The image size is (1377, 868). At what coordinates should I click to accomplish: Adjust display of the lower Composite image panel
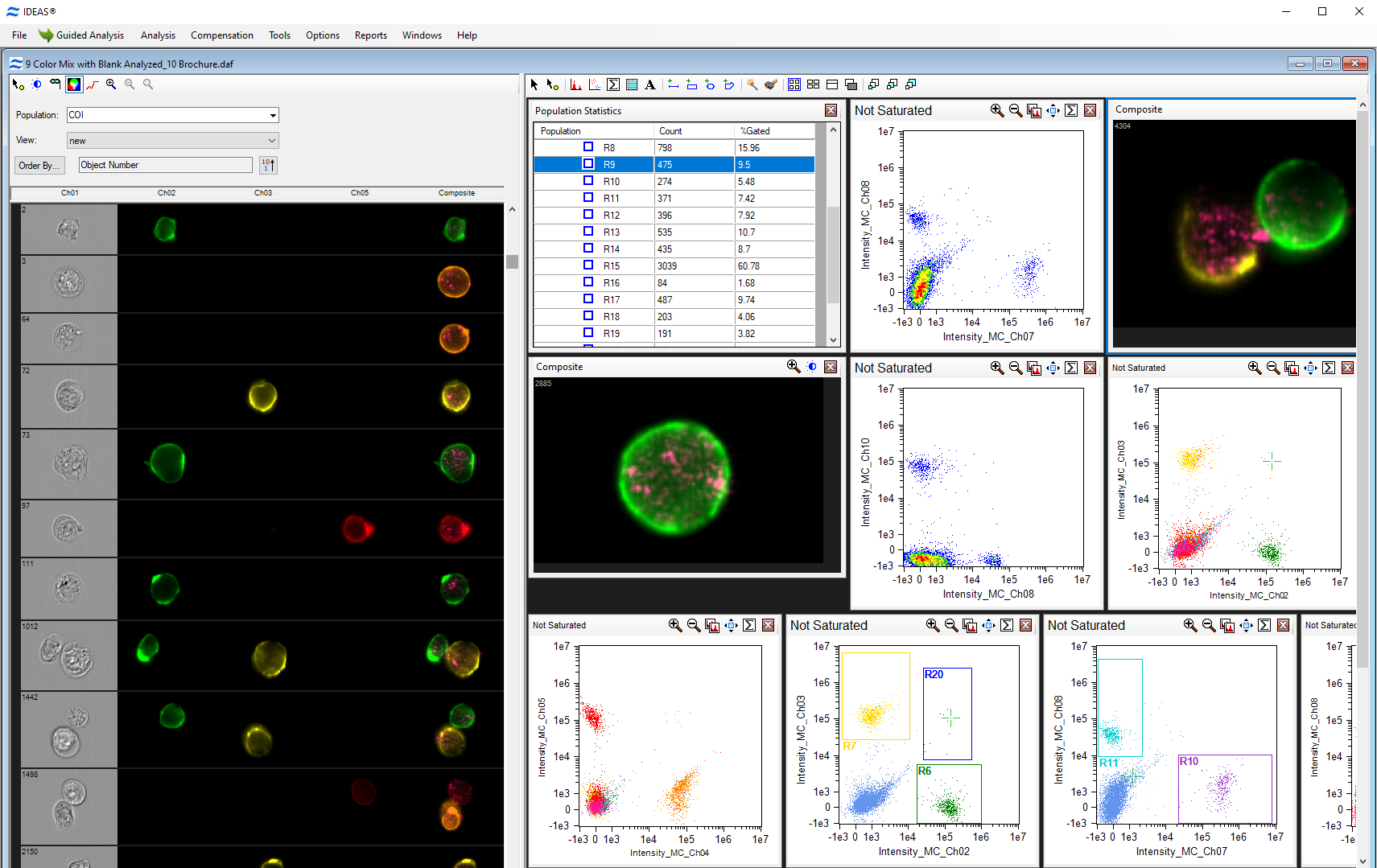coord(812,367)
